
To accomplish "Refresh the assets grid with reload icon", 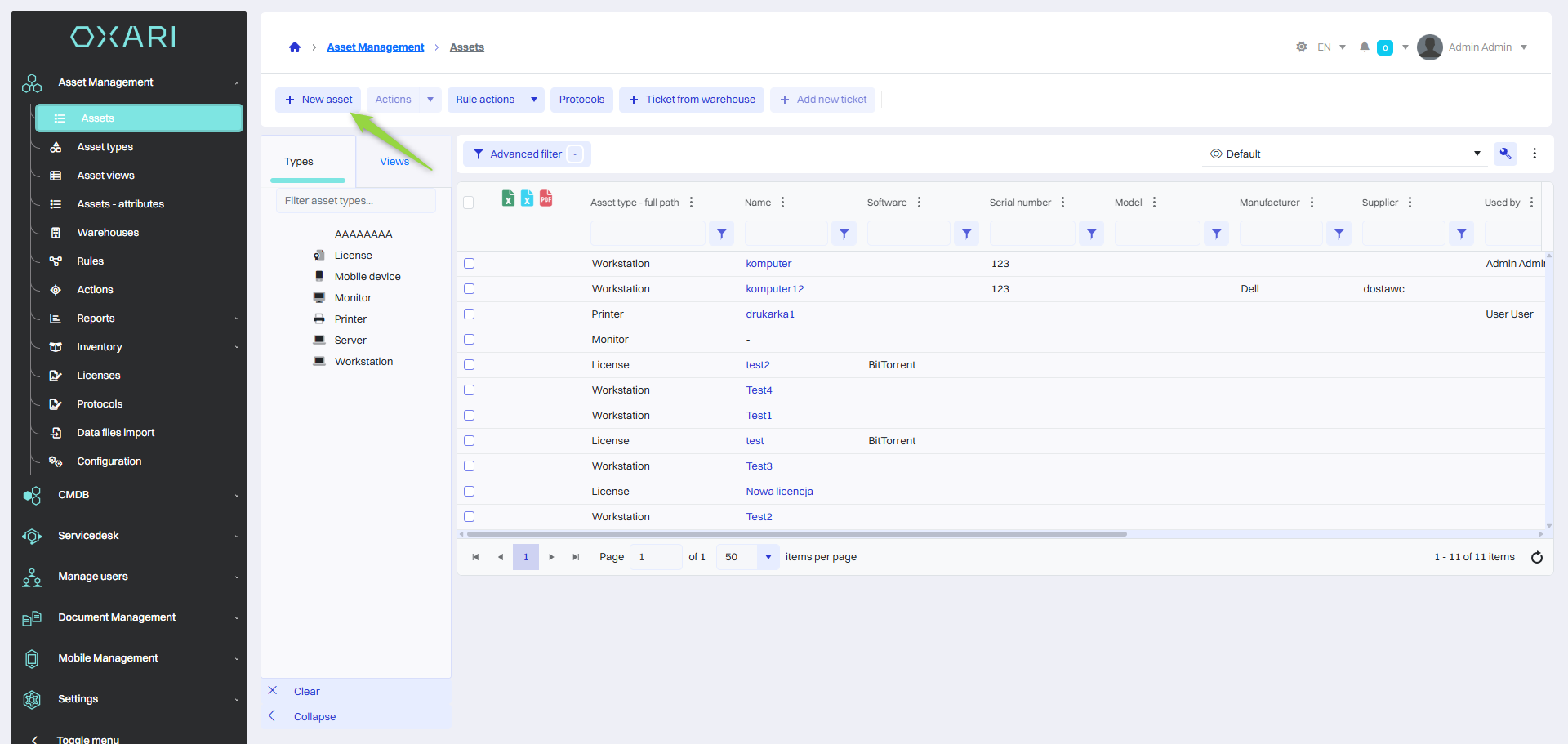I will [1536, 557].
